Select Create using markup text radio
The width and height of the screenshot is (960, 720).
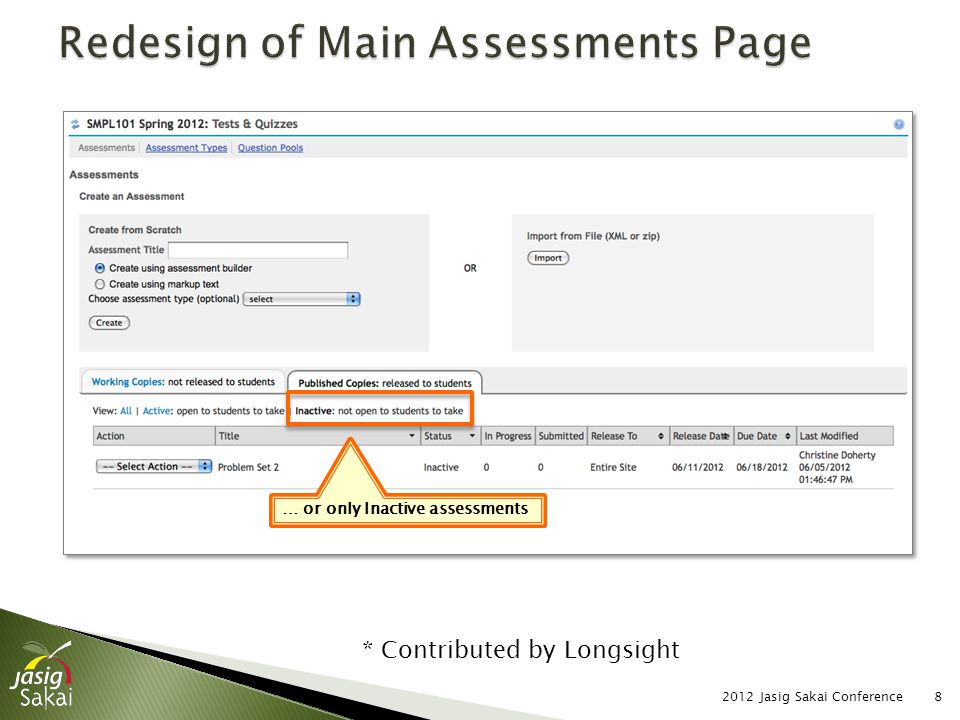coord(100,284)
